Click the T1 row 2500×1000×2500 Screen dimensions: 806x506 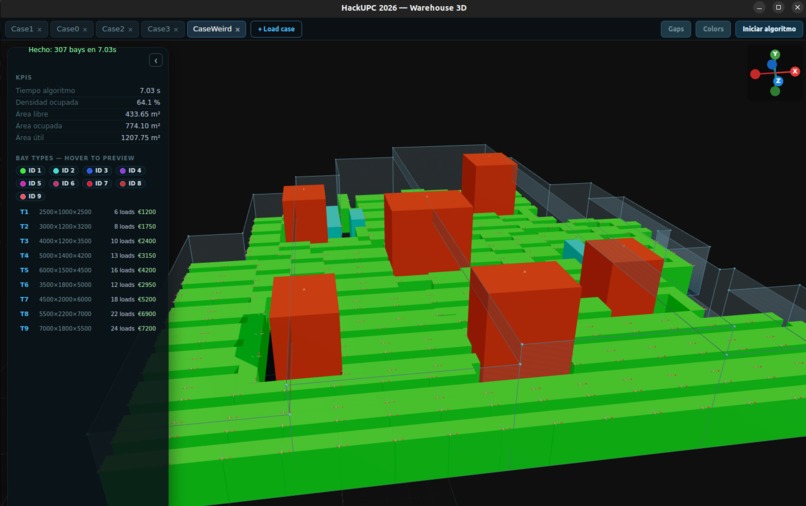(x=87, y=212)
